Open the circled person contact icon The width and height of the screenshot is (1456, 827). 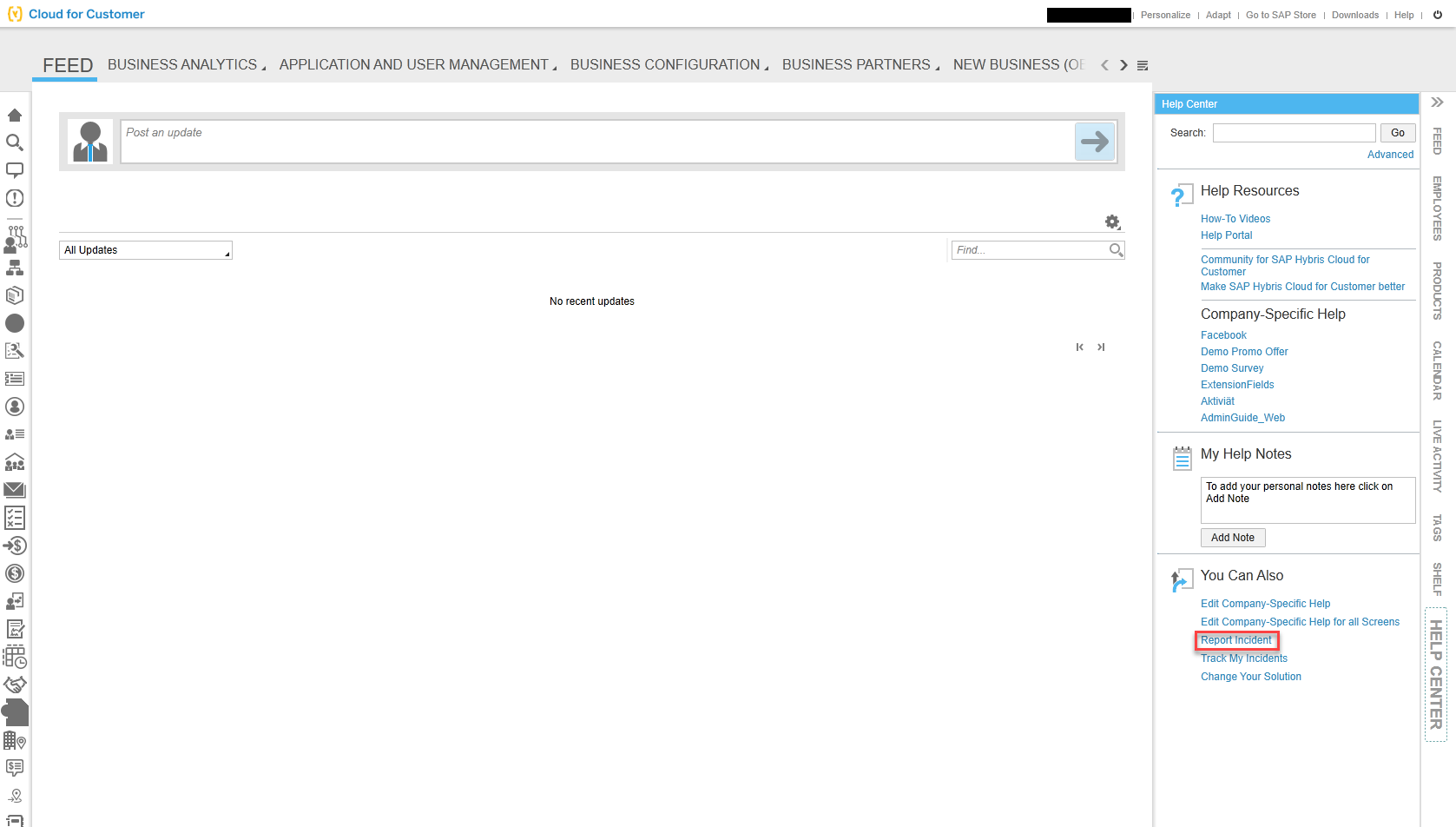click(x=15, y=407)
